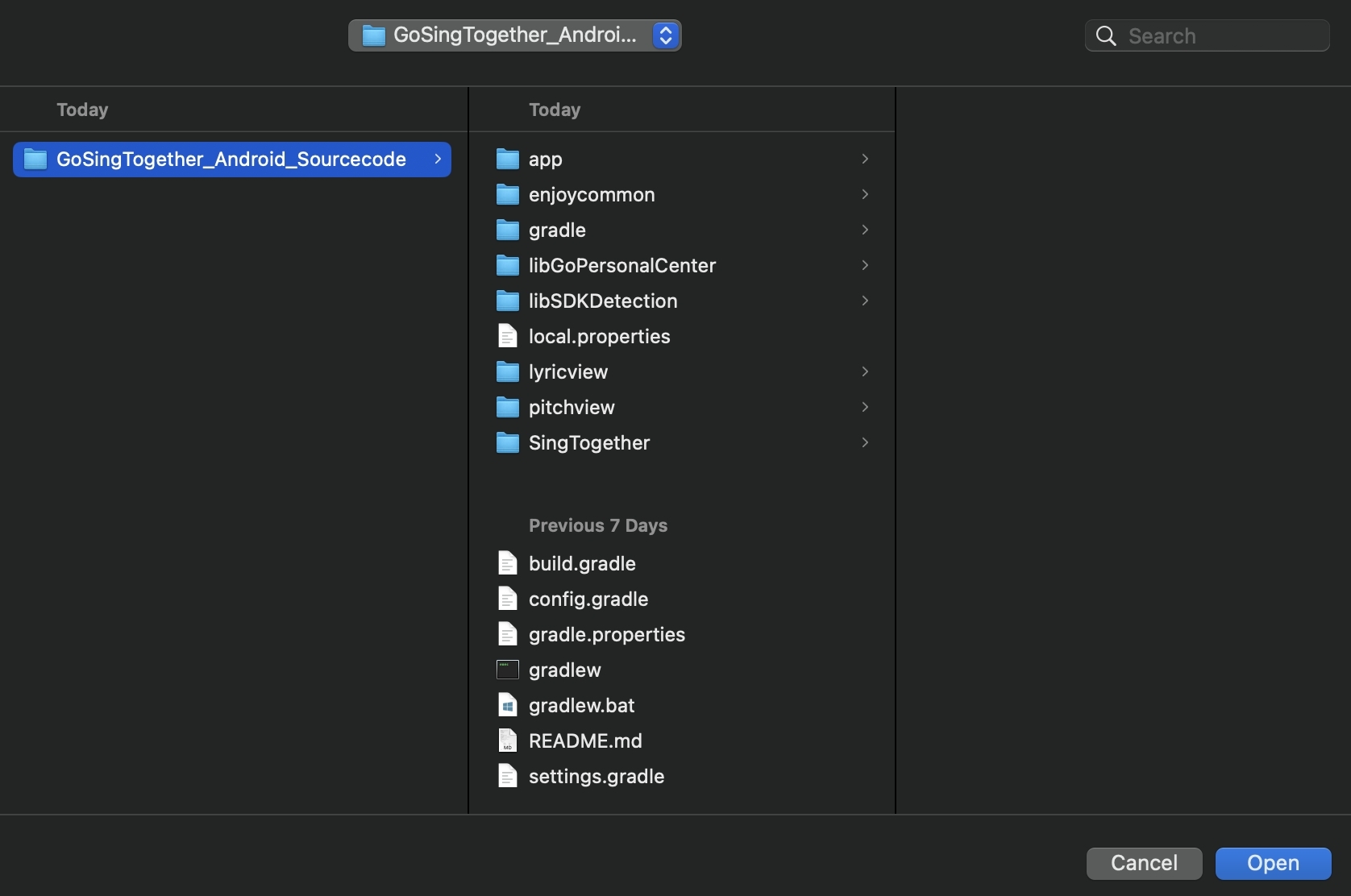Select the SingTogether folder name

[x=589, y=443]
